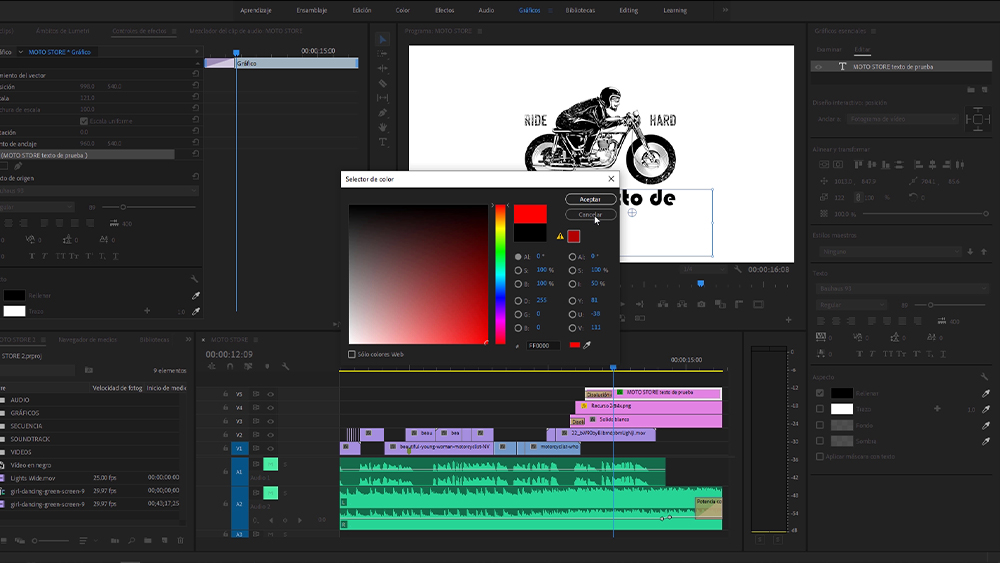Open the Regular font style dropdown

(x=851, y=305)
